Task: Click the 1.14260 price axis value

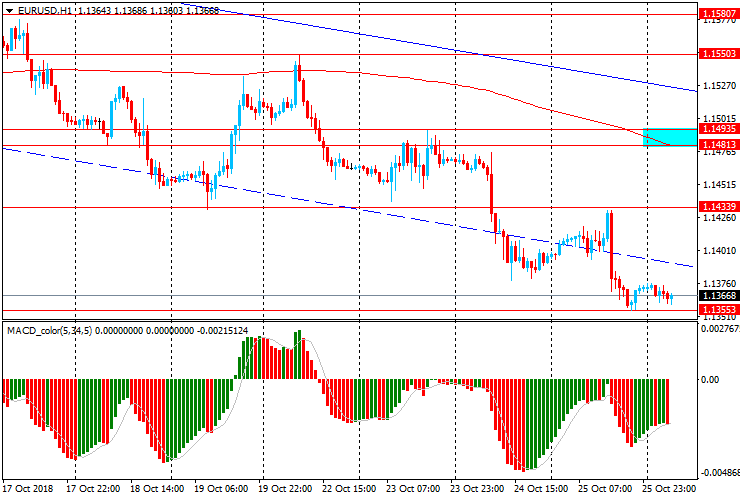Action: (719, 218)
